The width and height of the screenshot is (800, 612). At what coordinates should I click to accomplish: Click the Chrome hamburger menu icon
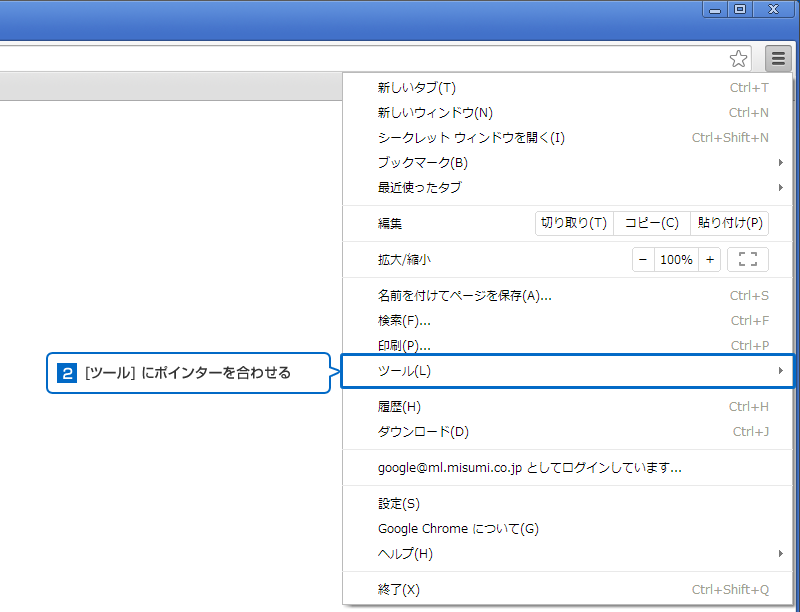tap(778, 59)
